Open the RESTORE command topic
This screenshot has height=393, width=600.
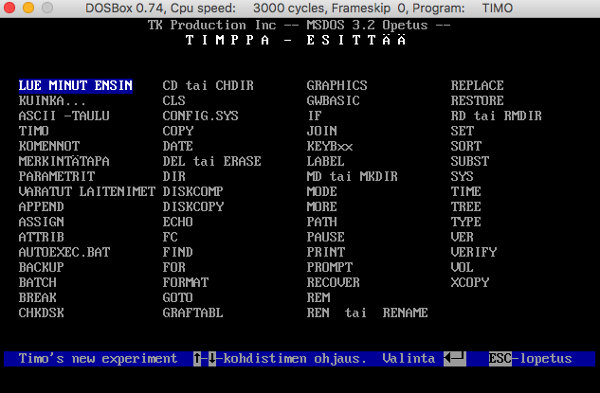point(477,101)
